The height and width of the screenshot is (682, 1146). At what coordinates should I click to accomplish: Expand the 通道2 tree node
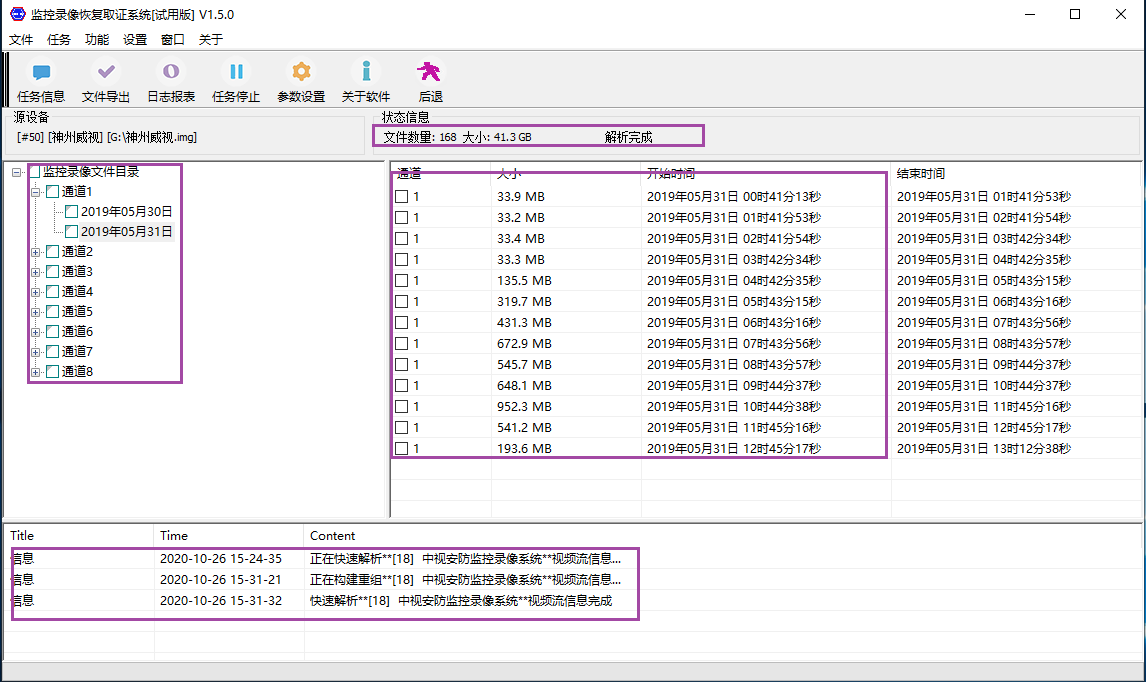point(36,252)
